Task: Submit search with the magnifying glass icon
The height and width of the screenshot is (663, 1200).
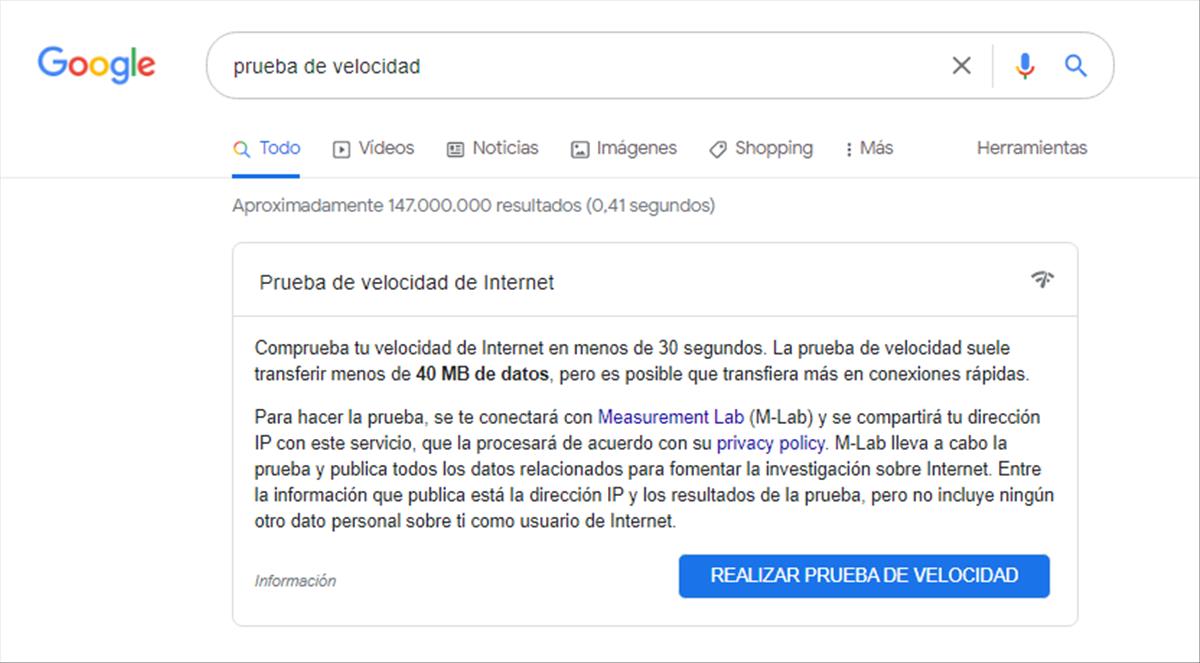Action: tap(1075, 66)
